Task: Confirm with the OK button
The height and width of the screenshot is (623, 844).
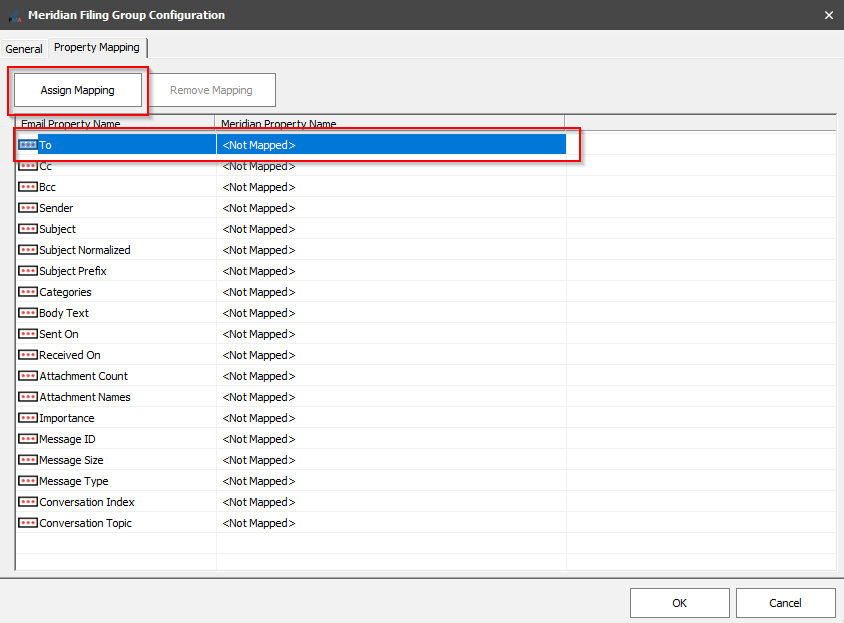Action: point(679,603)
